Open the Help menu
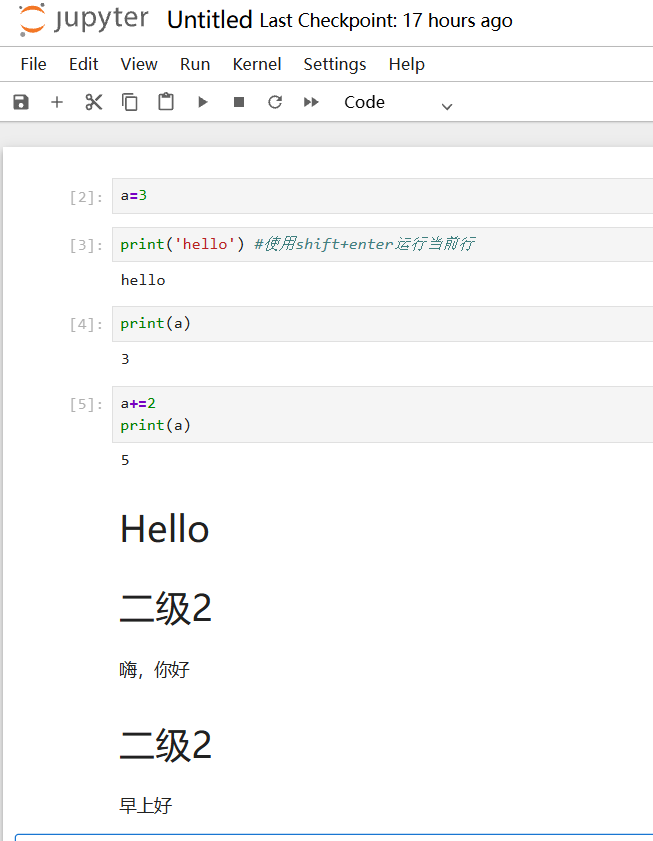This screenshot has height=841, width=653. [x=407, y=64]
